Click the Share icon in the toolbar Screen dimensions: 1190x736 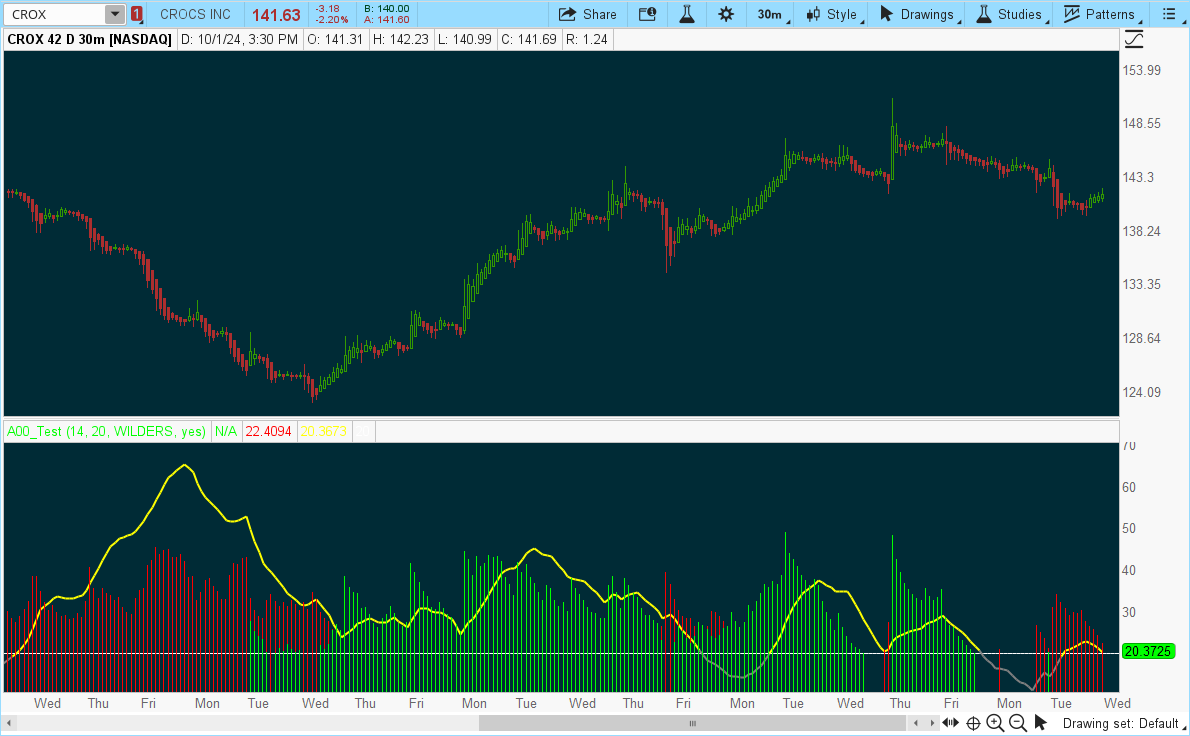click(x=587, y=14)
